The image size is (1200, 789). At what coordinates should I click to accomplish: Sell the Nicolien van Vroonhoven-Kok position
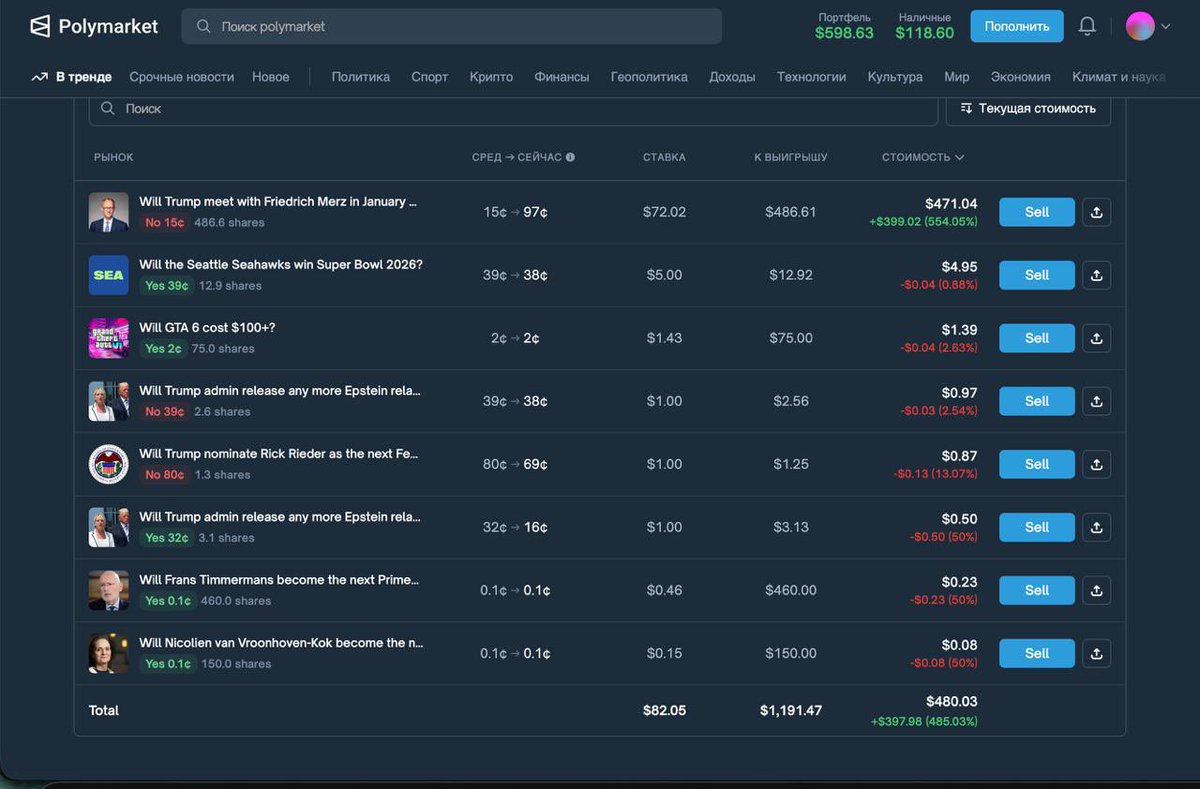pos(1037,653)
